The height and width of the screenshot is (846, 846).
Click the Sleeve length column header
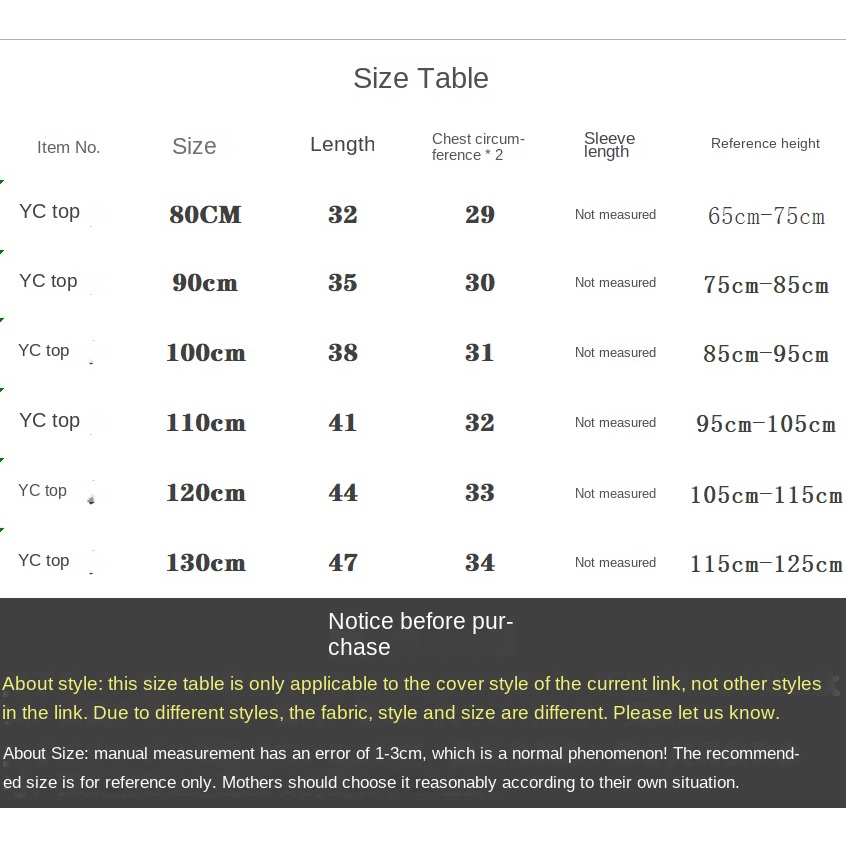tap(609, 145)
